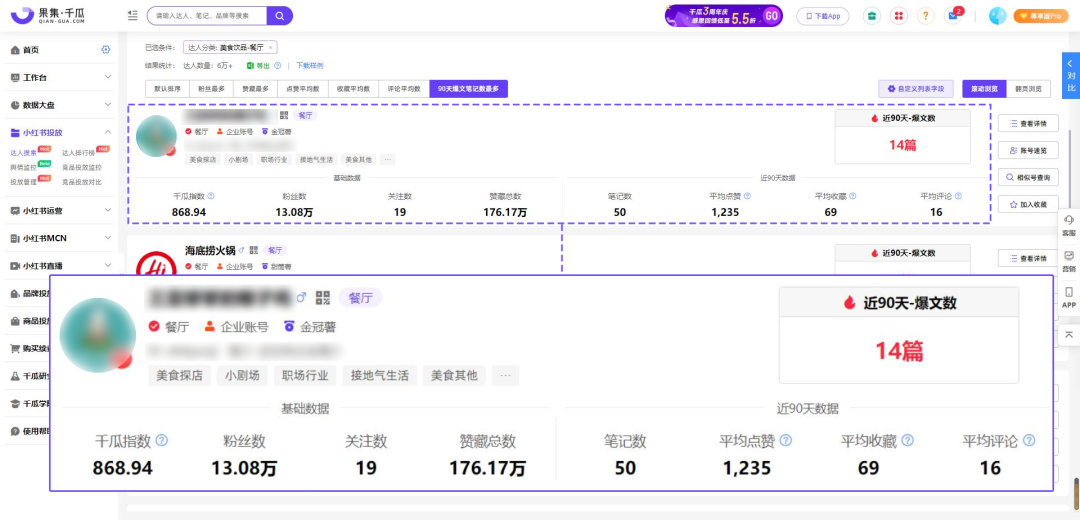Remove the 美食饮品-餐厅 filter chip

click(x=271, y=48)
